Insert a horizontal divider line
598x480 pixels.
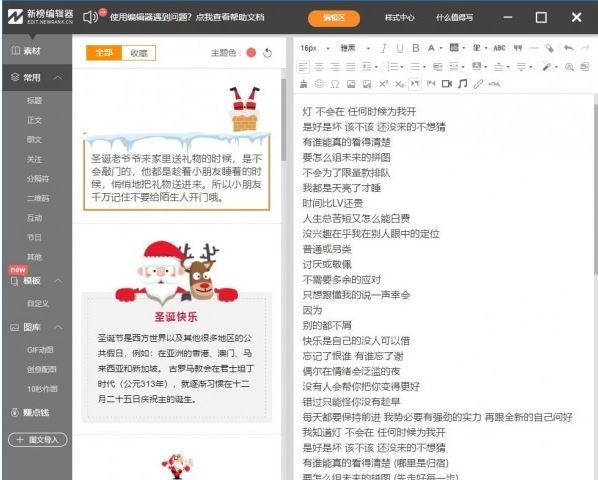point(534,48)
